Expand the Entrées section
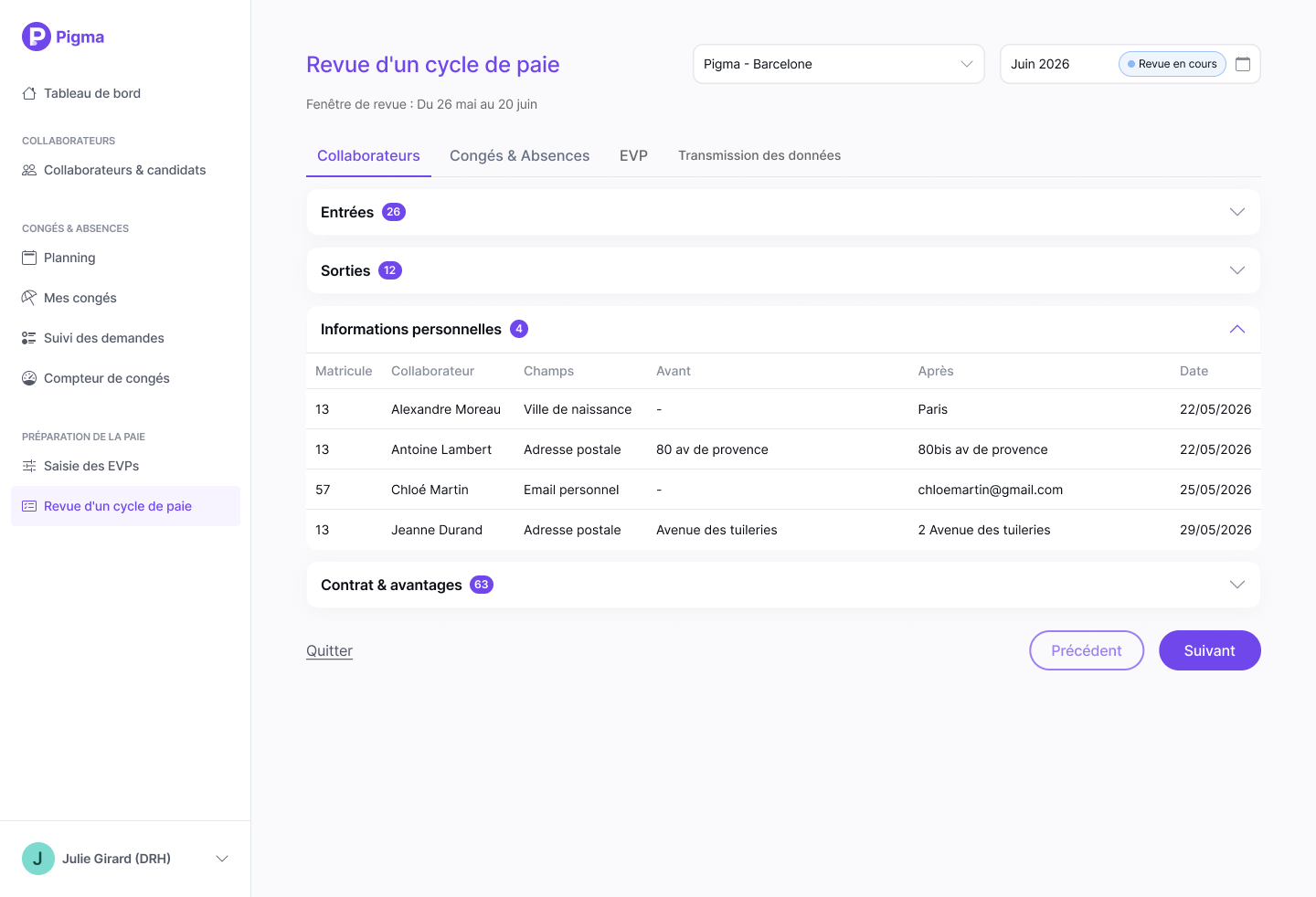The width and height of the screenshot is (1316, 897). point(1237,212)
